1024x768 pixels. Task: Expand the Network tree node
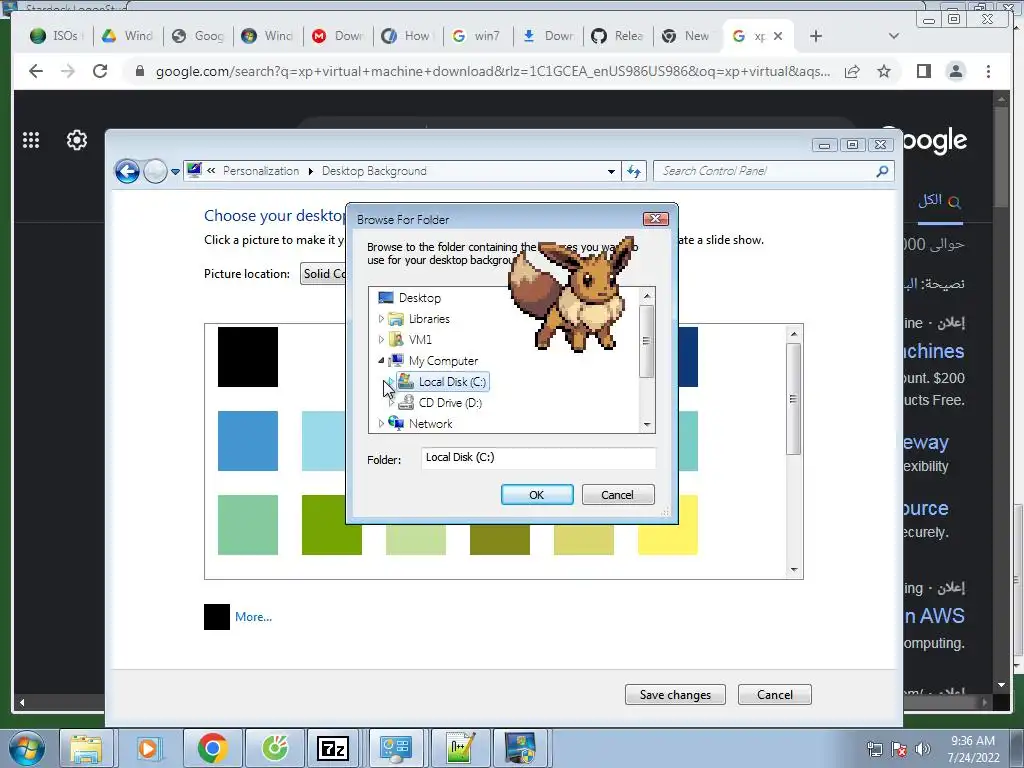(x=381, y=424)
